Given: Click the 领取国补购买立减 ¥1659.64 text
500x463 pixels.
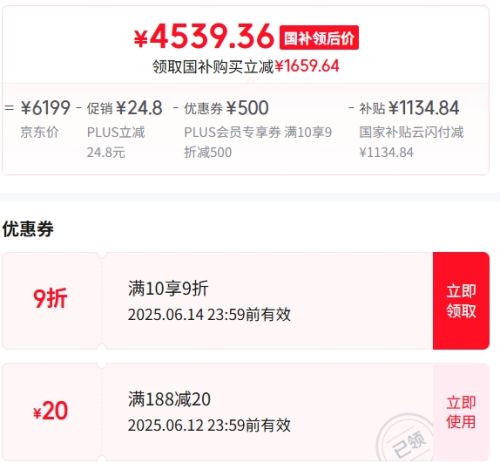Looking at the screenshot, I should point(246,66).
